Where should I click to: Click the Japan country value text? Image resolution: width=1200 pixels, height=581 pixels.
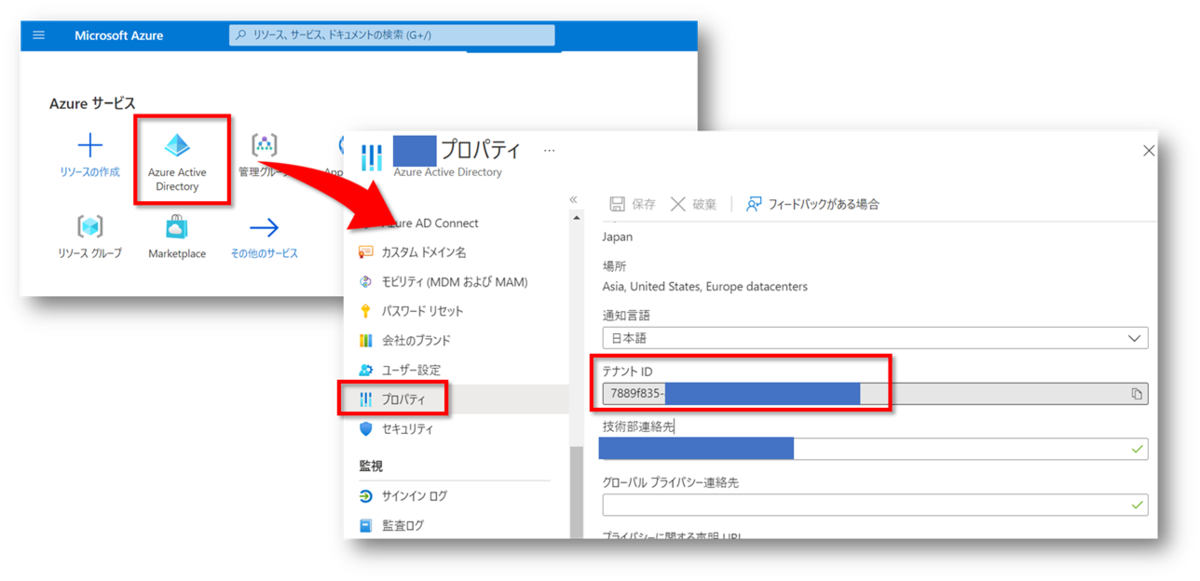[617, 237]
